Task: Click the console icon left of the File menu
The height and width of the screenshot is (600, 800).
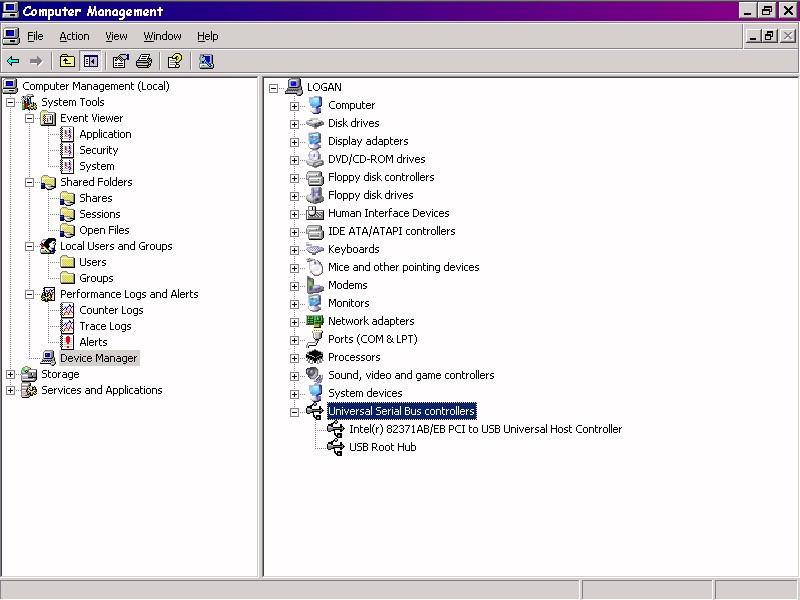Action: pos(11,36)
